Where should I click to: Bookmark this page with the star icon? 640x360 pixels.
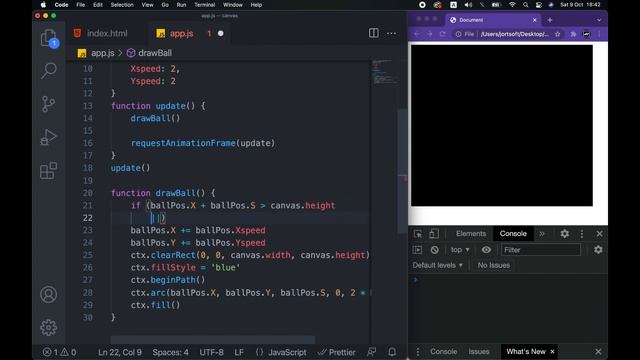pyautogui.click(x=558, y=34)
